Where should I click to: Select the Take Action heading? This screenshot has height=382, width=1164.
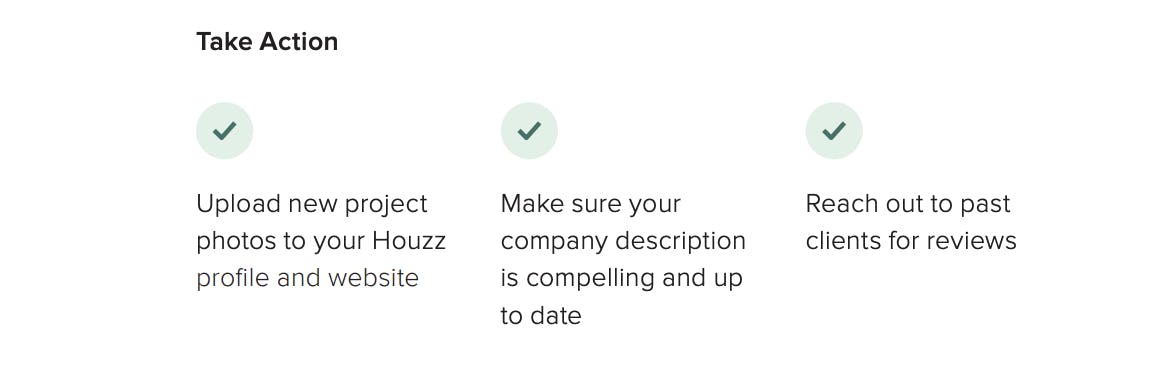(267, 42)
